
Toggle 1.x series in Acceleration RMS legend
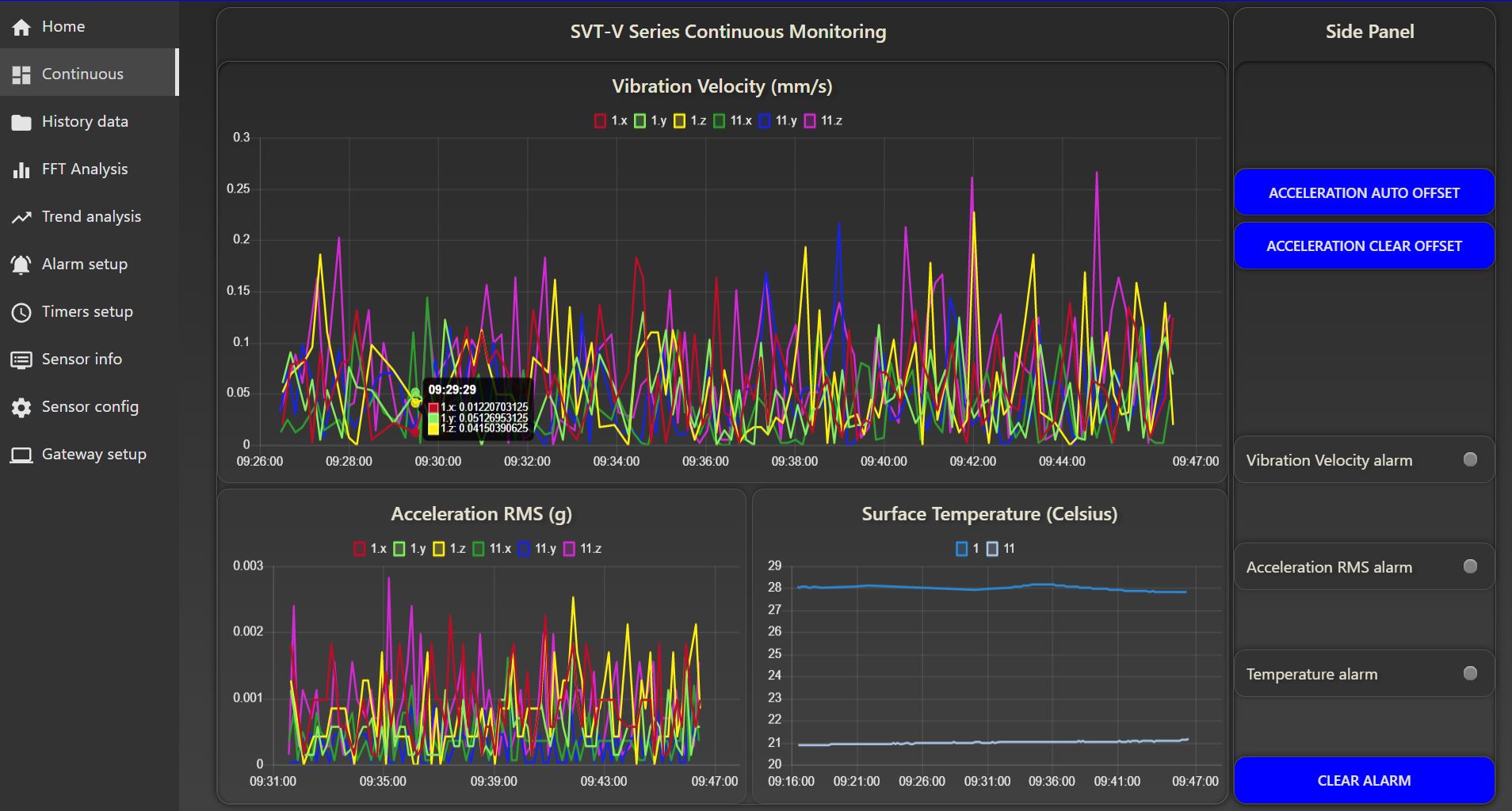pyautogui.click(x=370, y=548)
